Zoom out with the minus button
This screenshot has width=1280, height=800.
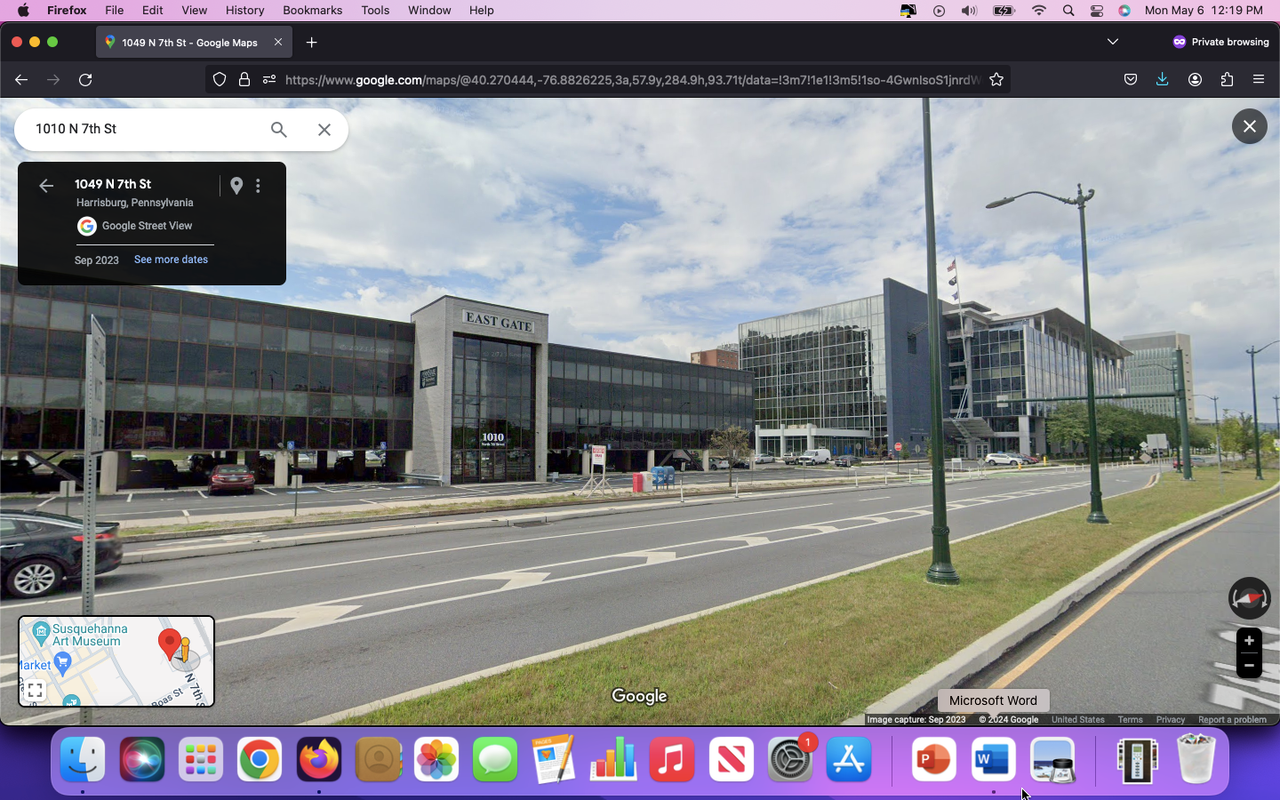(1249, 666)
